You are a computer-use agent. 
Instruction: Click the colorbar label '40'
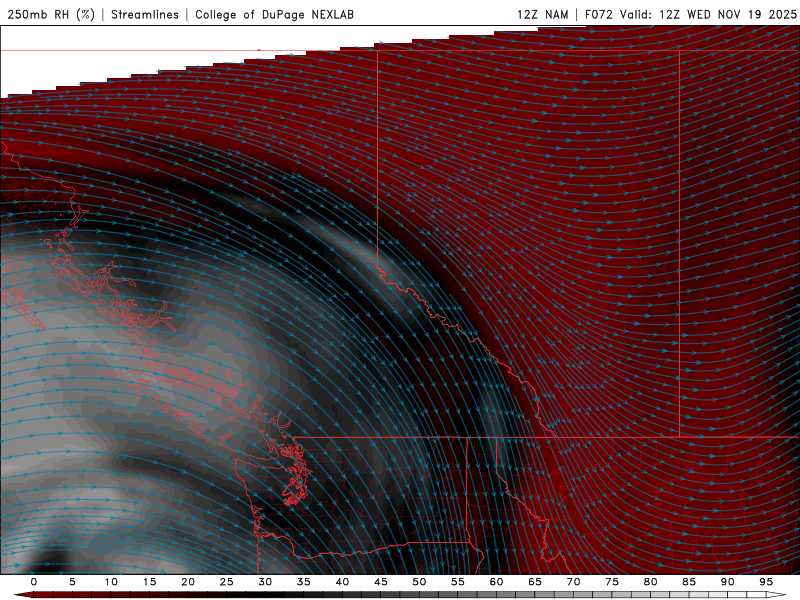point(342,582)
